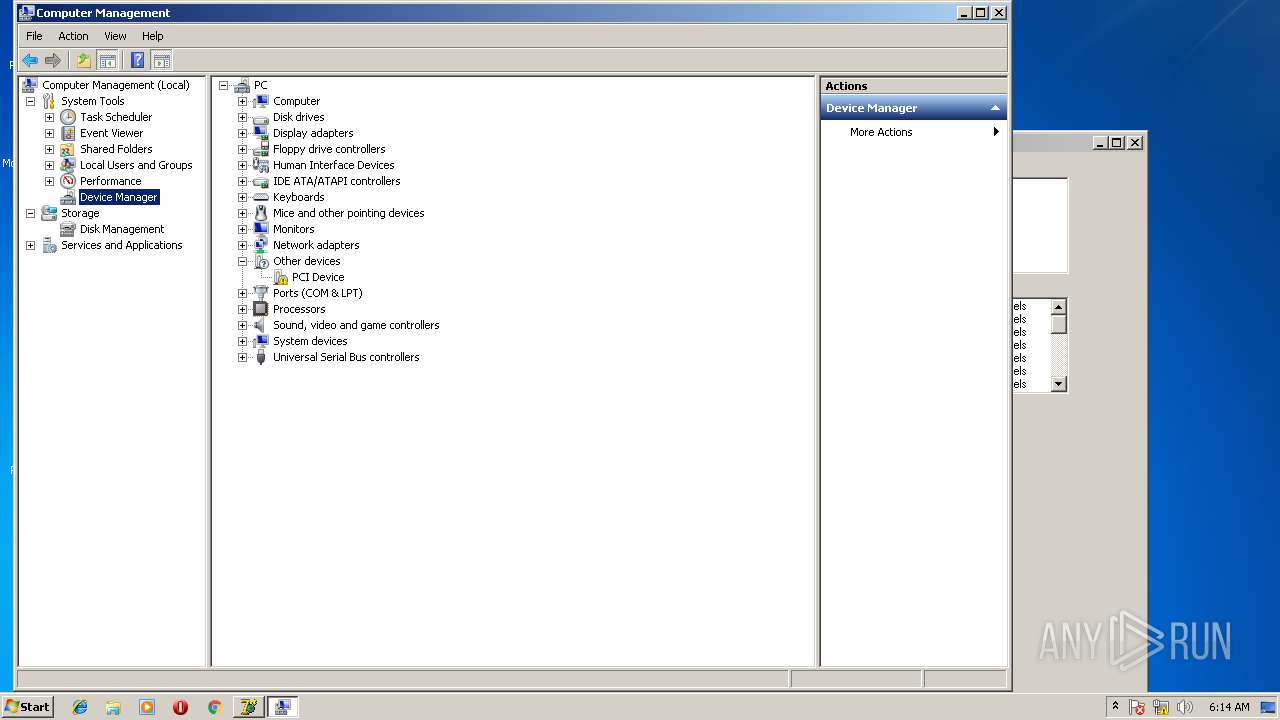
Task: Open the File menu
Action: (x=34, y=36)
